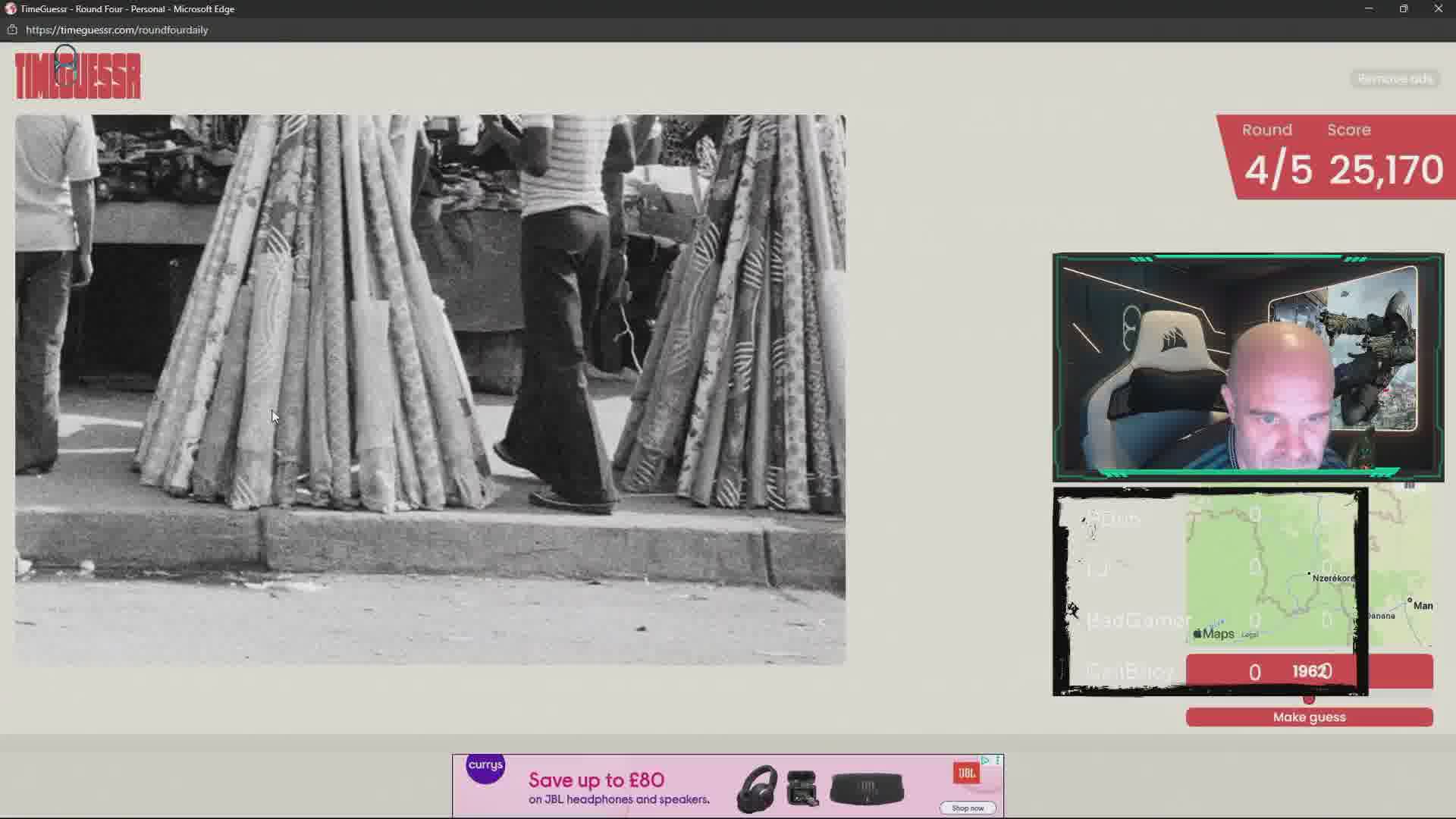Click the Nzerekore city label on map

1332,578
